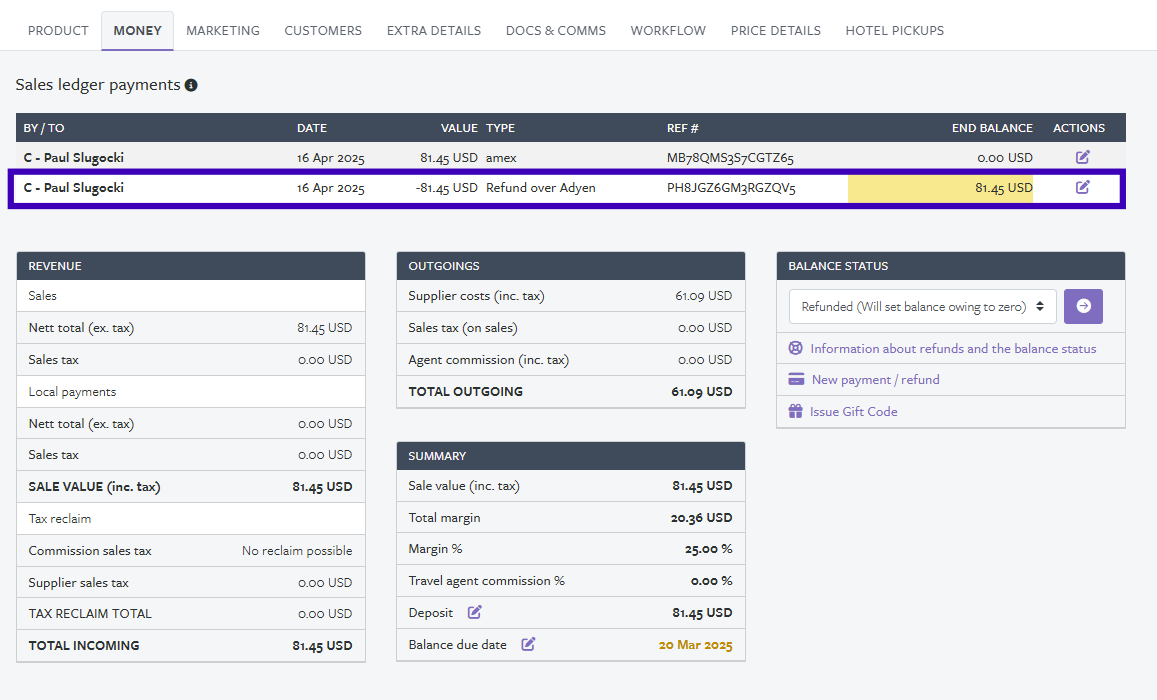Screen dimensions: 1157x700
Task: Click the END BALANCE column header
Action: (992, 128)
